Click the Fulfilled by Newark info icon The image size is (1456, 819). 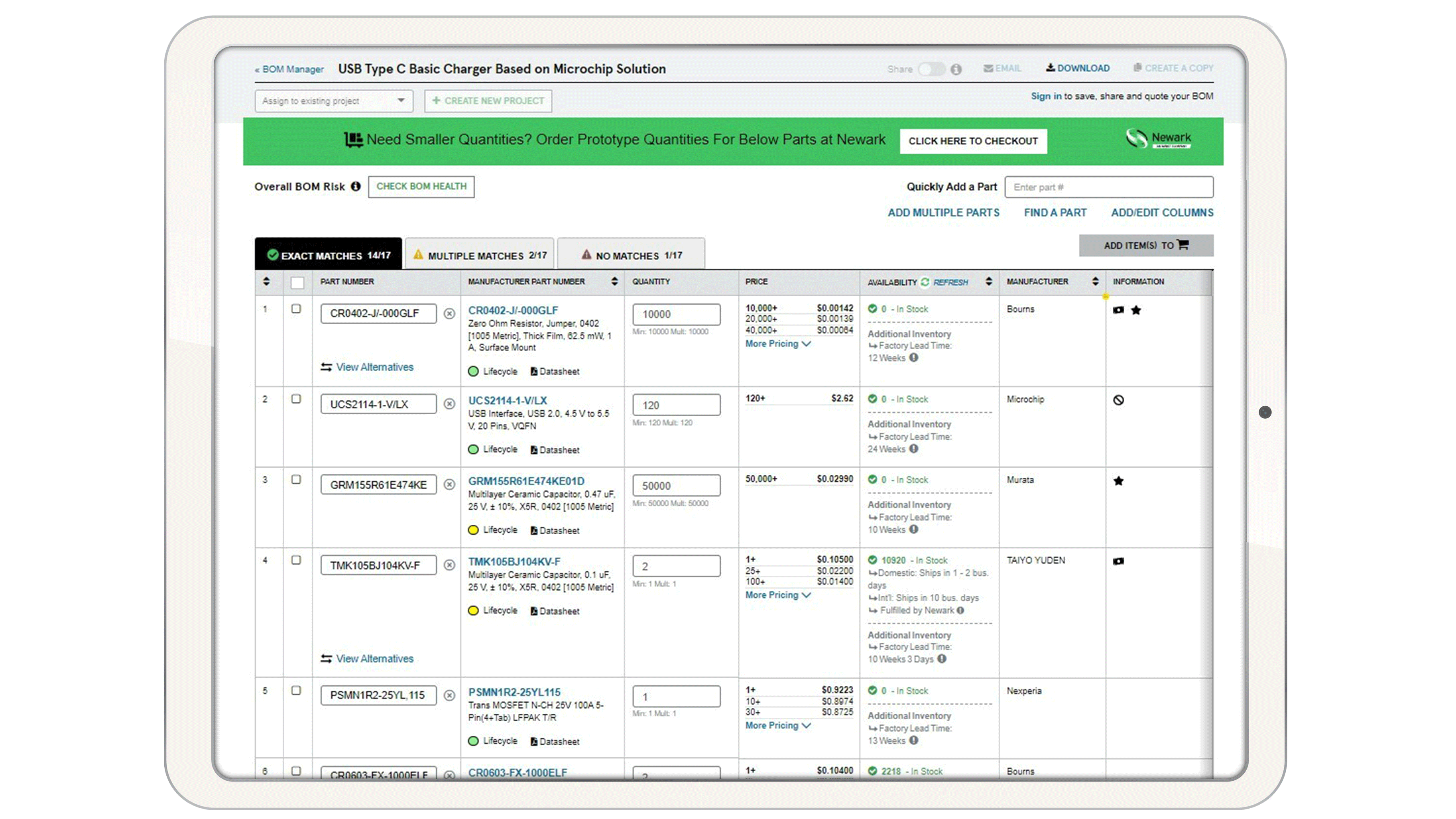click(x=960, y=610)
